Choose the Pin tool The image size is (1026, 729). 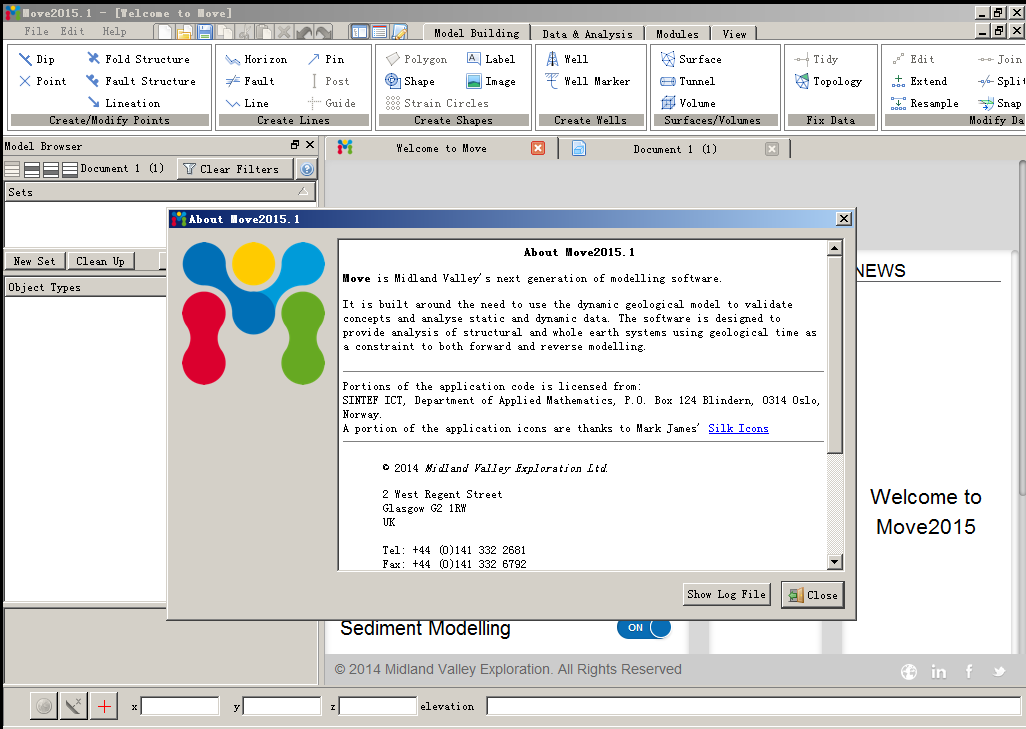coord(325,60)
